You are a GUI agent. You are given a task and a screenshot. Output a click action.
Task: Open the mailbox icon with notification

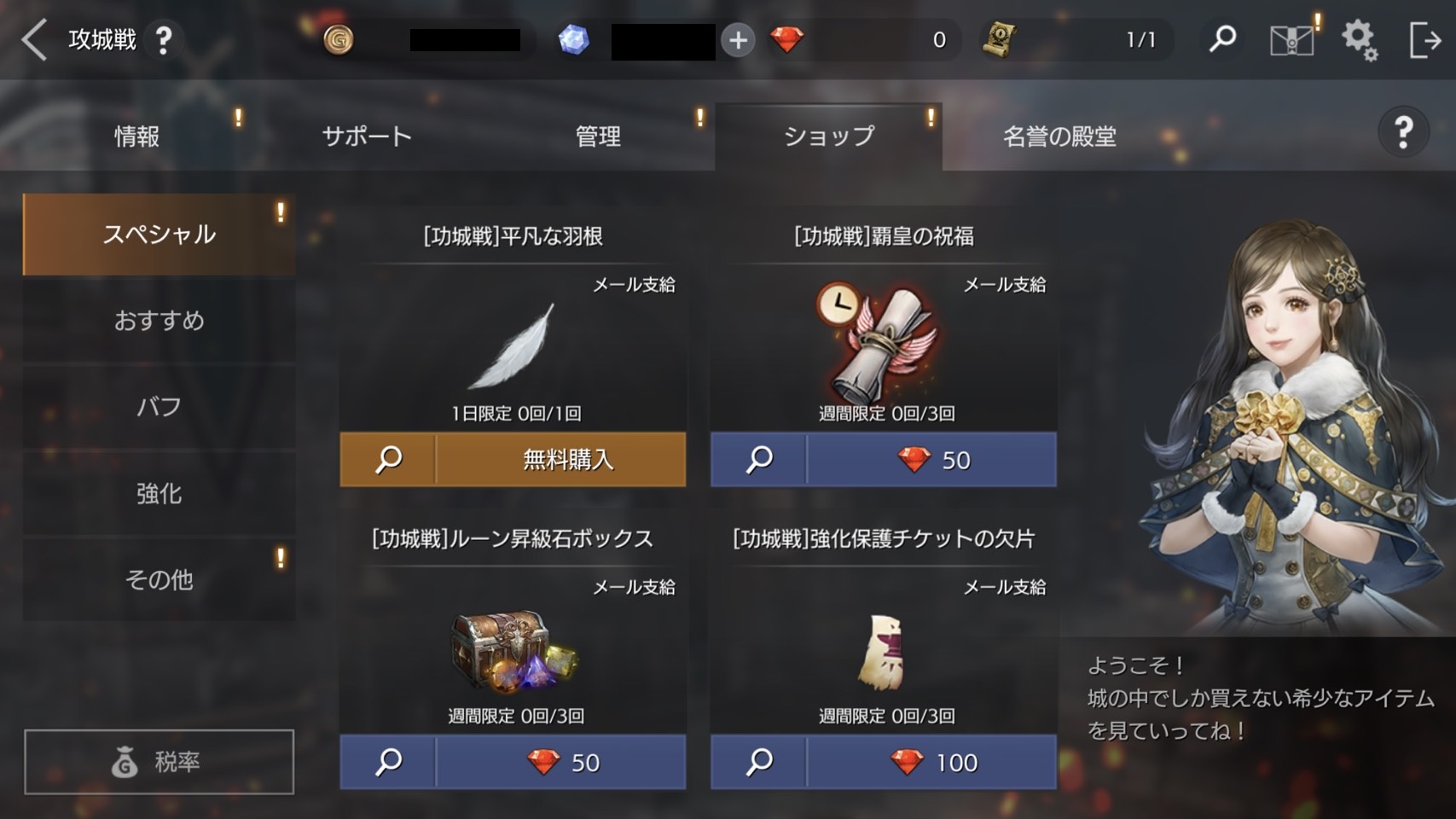click(1293, 39)
